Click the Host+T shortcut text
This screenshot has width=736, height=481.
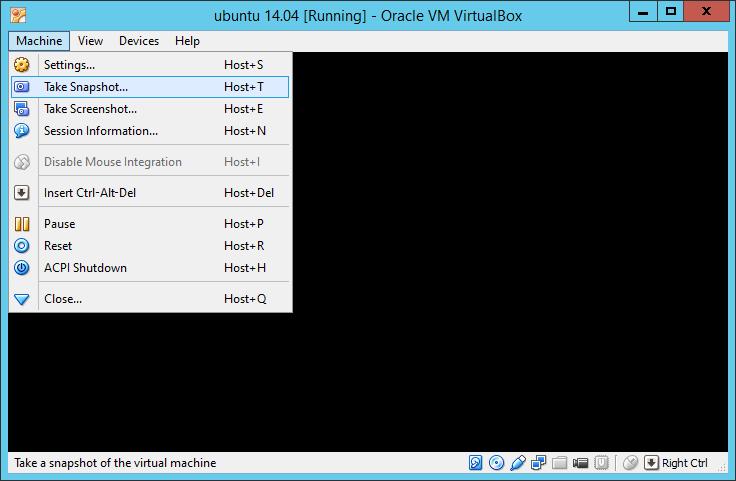[244, 87]
